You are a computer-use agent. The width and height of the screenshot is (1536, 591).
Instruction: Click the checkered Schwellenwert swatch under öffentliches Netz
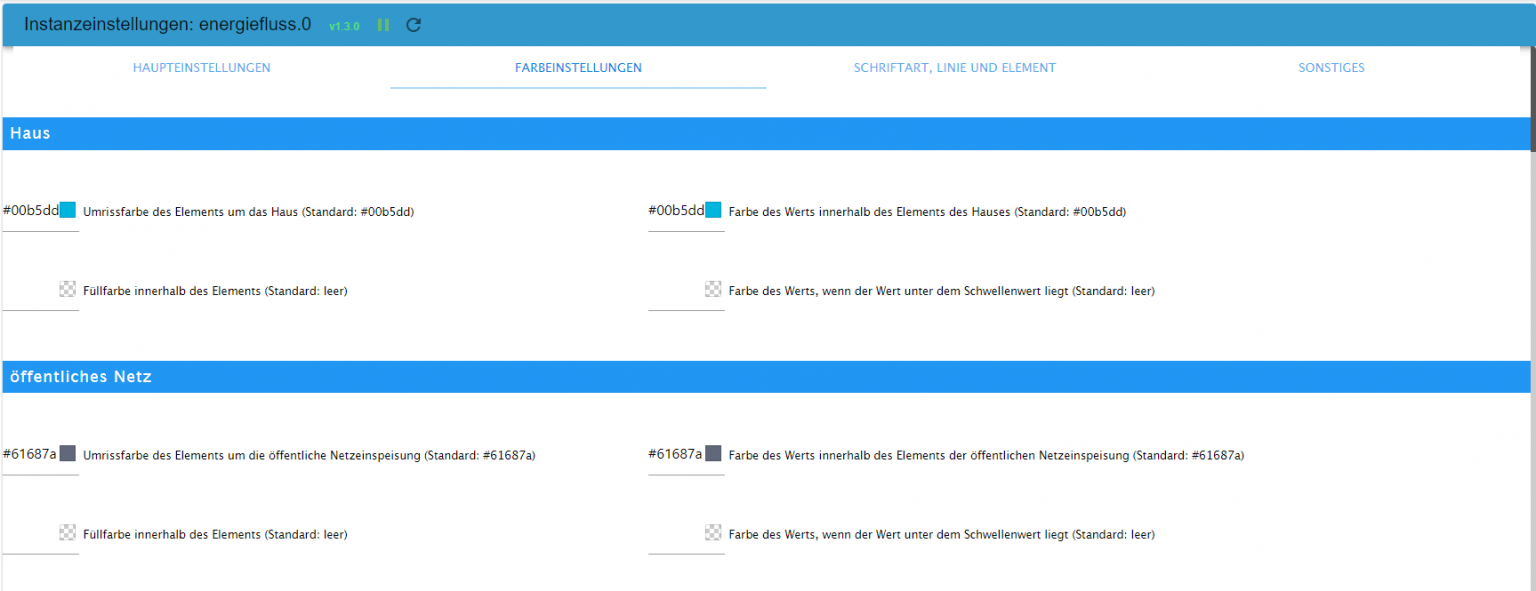[712, 531]
